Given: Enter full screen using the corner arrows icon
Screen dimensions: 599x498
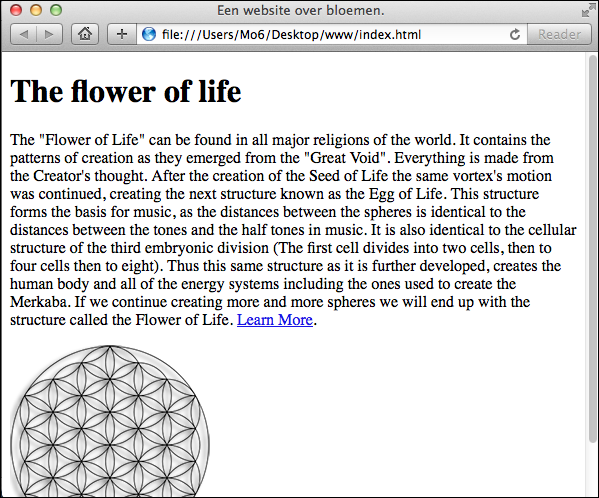Looking at the screenshot, I should coord(587,11).
